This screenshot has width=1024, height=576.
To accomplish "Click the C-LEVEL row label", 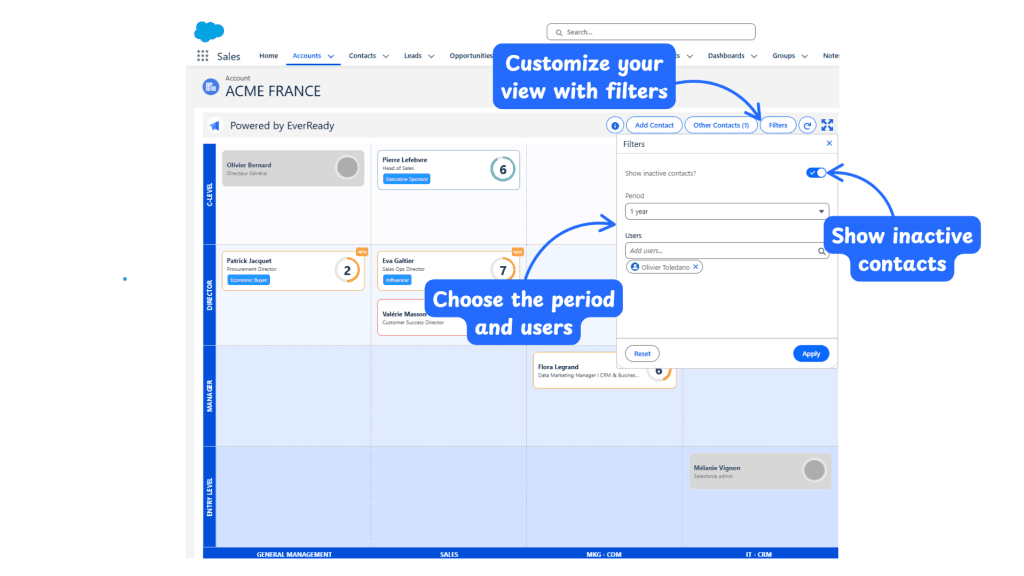I will click(210, 195).
